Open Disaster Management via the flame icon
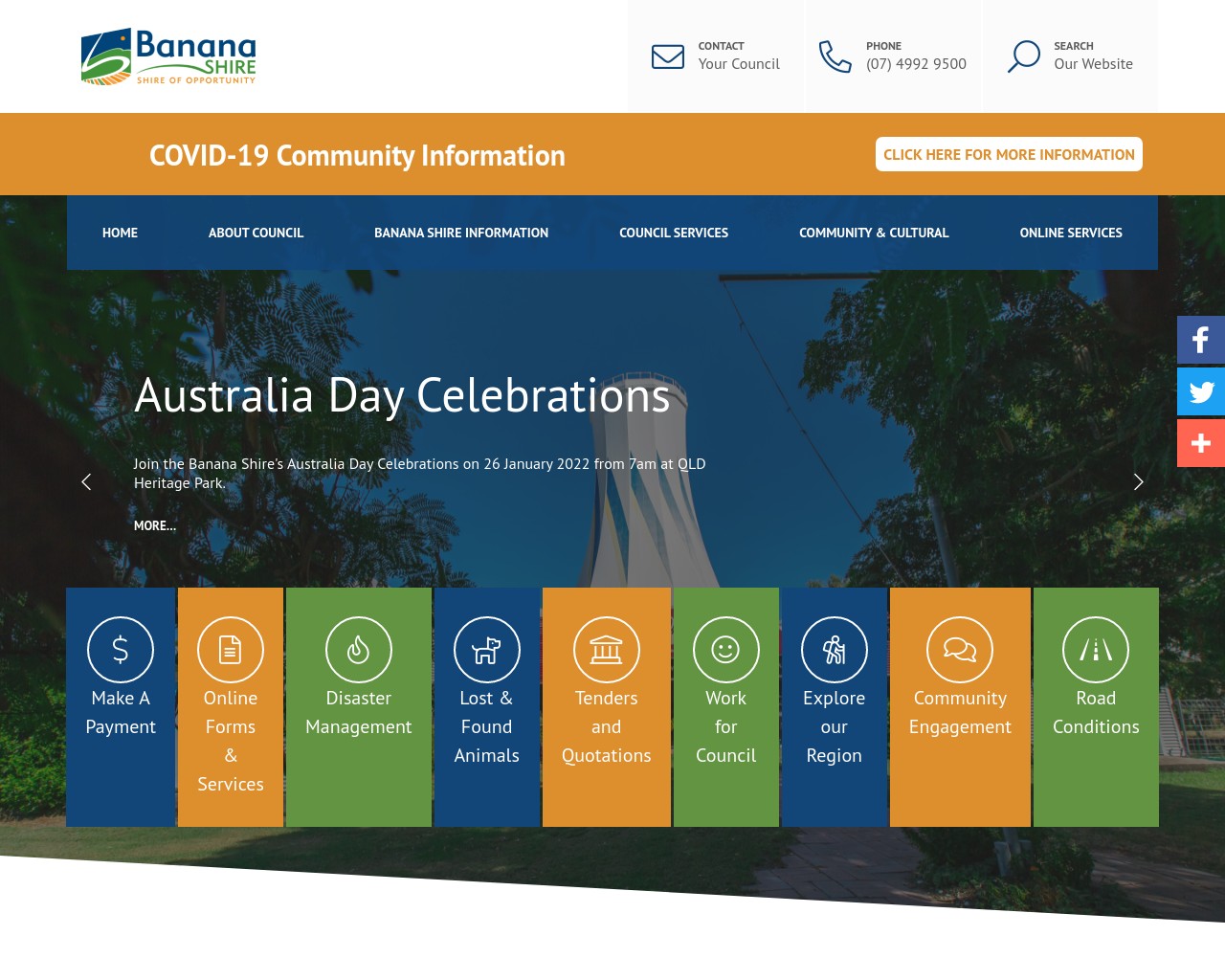The image size is (1225, 980). click(358, 649)
